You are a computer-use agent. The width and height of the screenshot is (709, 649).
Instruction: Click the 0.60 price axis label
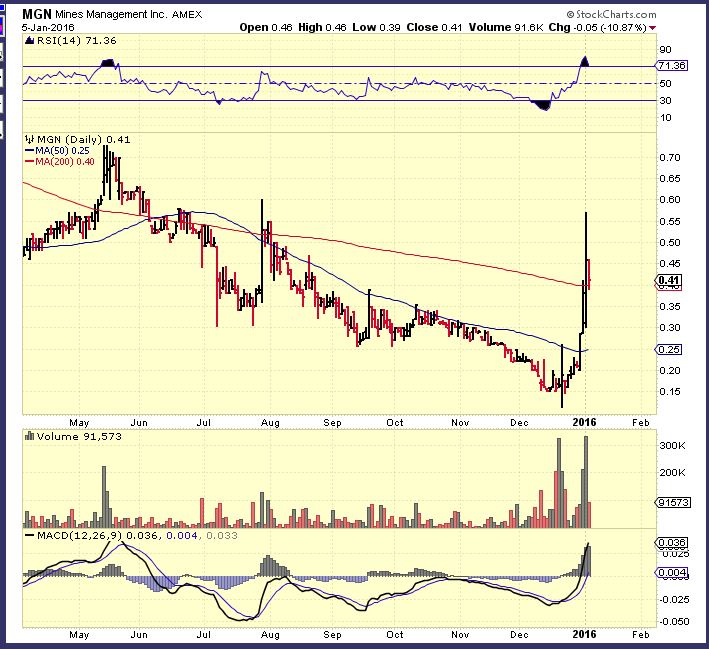click(670, 199)
